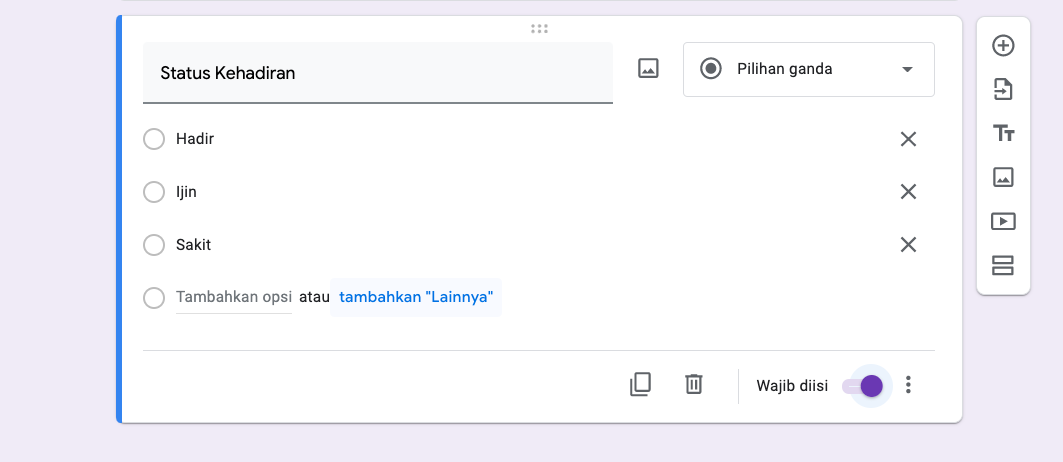
Task: Click the radio circle next to Hadir
Action: 154,139
